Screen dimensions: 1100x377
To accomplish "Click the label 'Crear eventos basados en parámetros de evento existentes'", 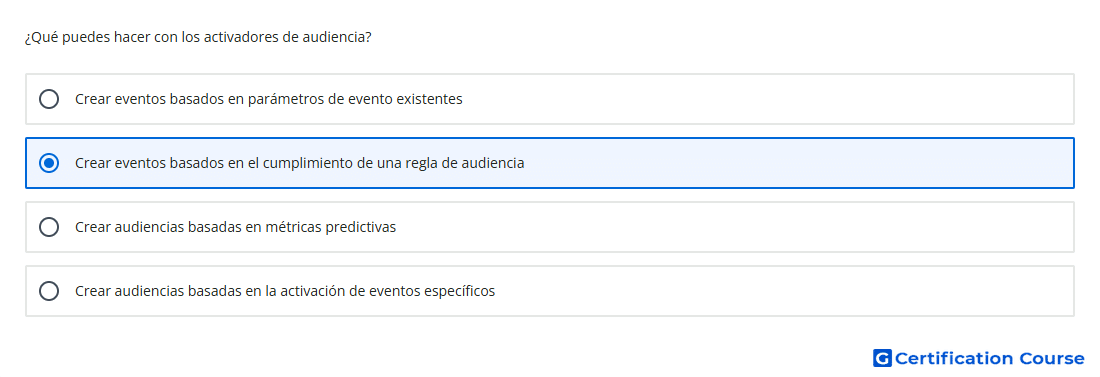I will (x=269, y=99).
